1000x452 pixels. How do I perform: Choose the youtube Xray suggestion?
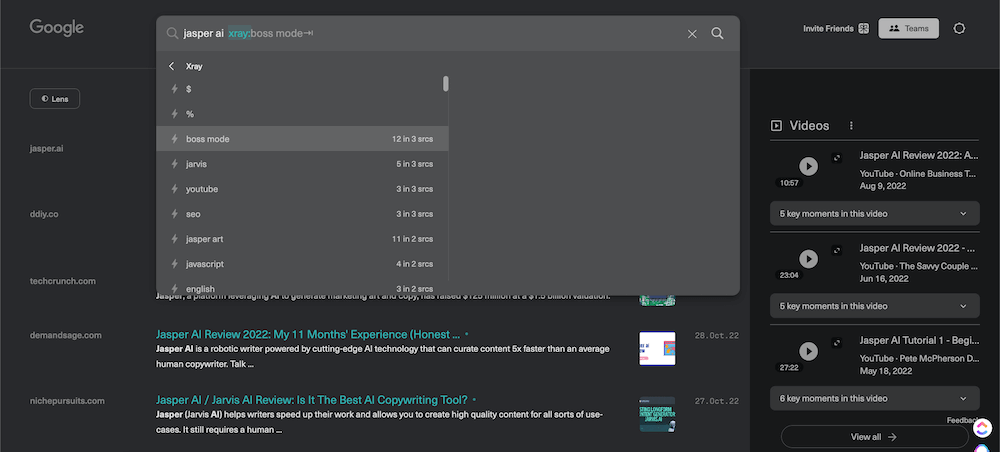tap(302, 189)
